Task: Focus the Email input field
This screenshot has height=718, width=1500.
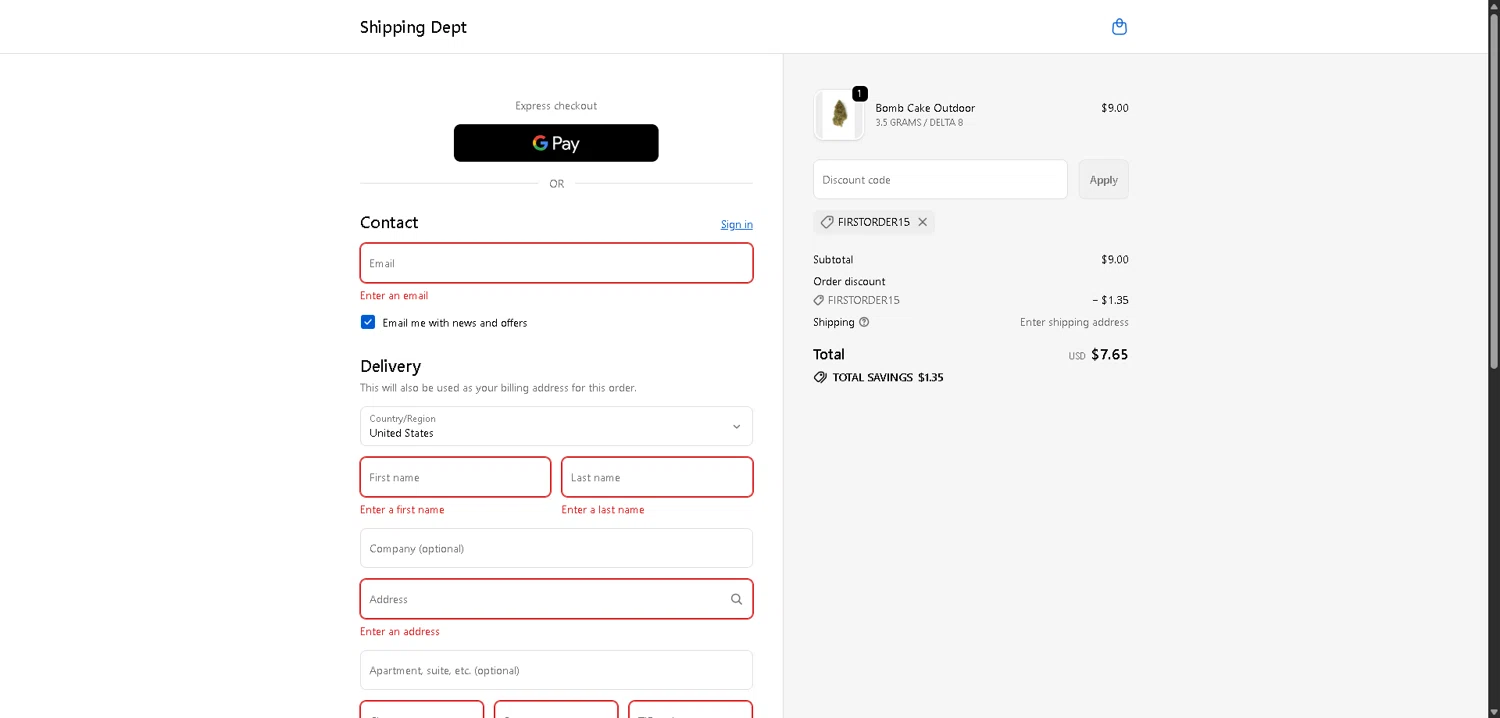Action: [556, 263]
